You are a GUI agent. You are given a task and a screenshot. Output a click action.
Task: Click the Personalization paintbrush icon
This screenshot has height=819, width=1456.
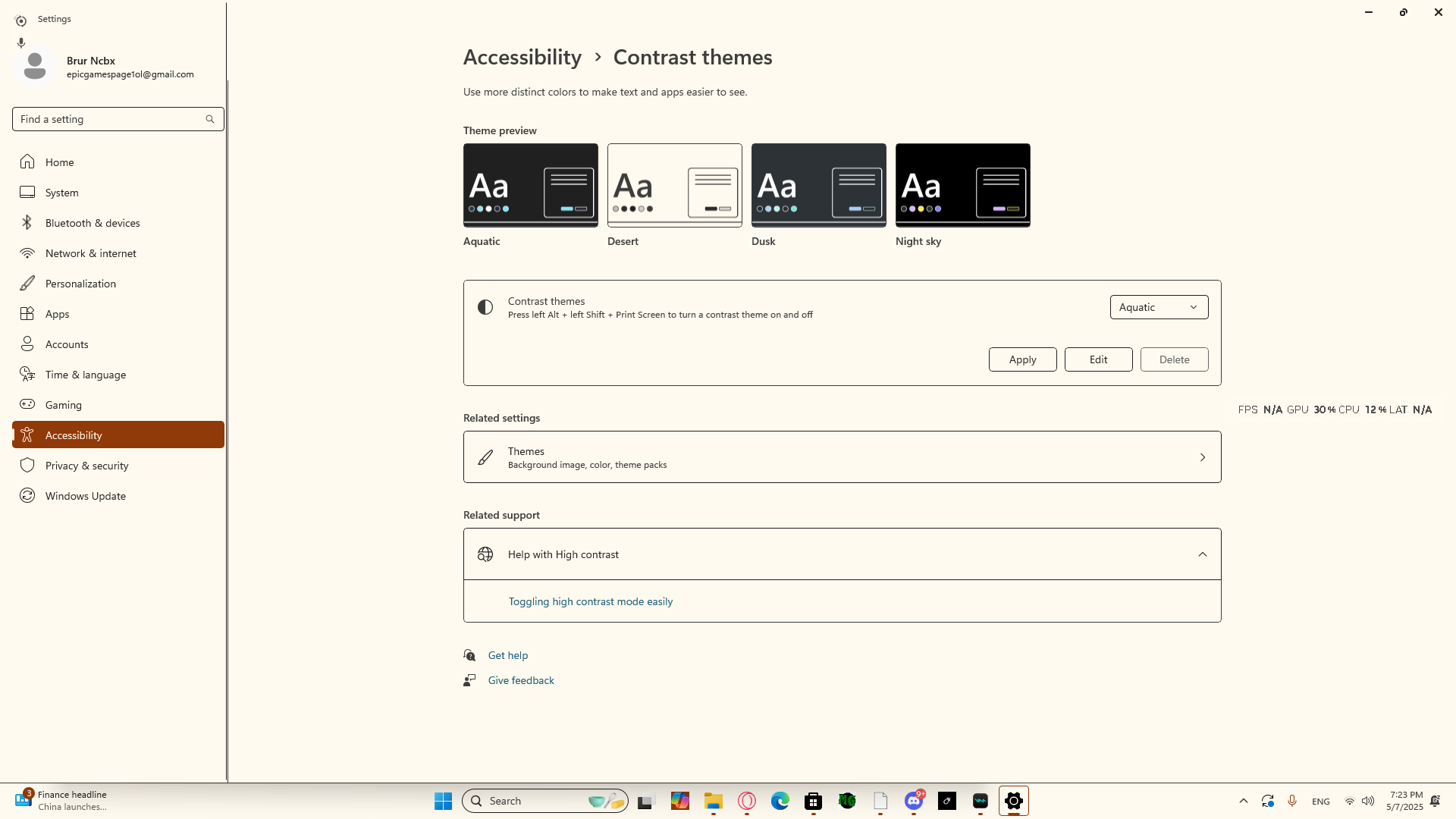(x=27, y=283)
